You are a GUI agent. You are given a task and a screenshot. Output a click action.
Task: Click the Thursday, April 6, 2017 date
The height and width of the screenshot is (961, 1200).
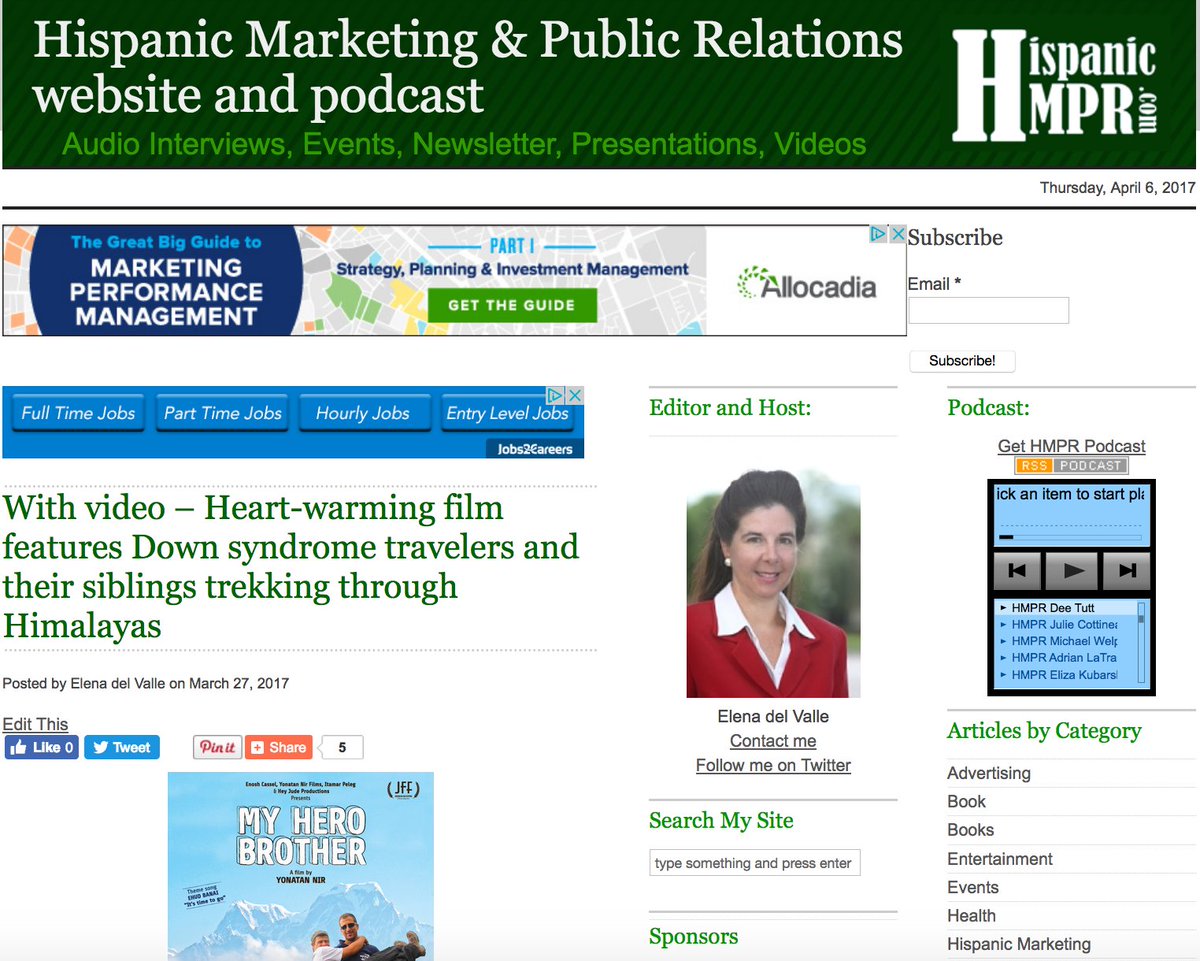click(x=1118, y=188)
